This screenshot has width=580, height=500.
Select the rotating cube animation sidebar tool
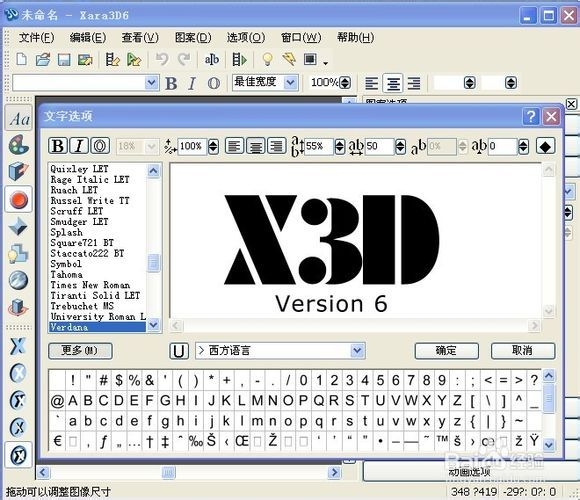pos(18,307)
